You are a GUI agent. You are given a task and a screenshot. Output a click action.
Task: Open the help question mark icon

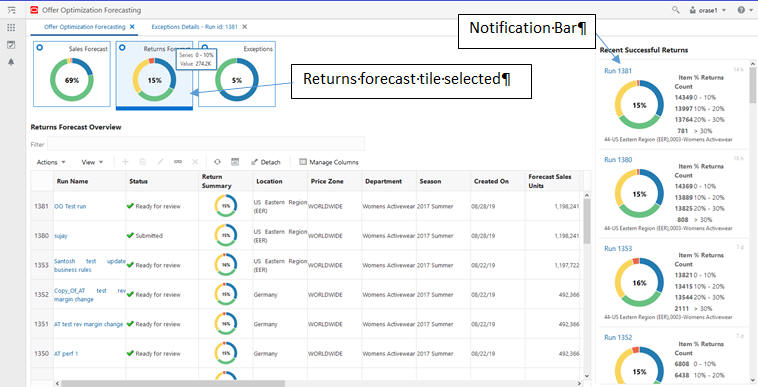coord(741,10)
